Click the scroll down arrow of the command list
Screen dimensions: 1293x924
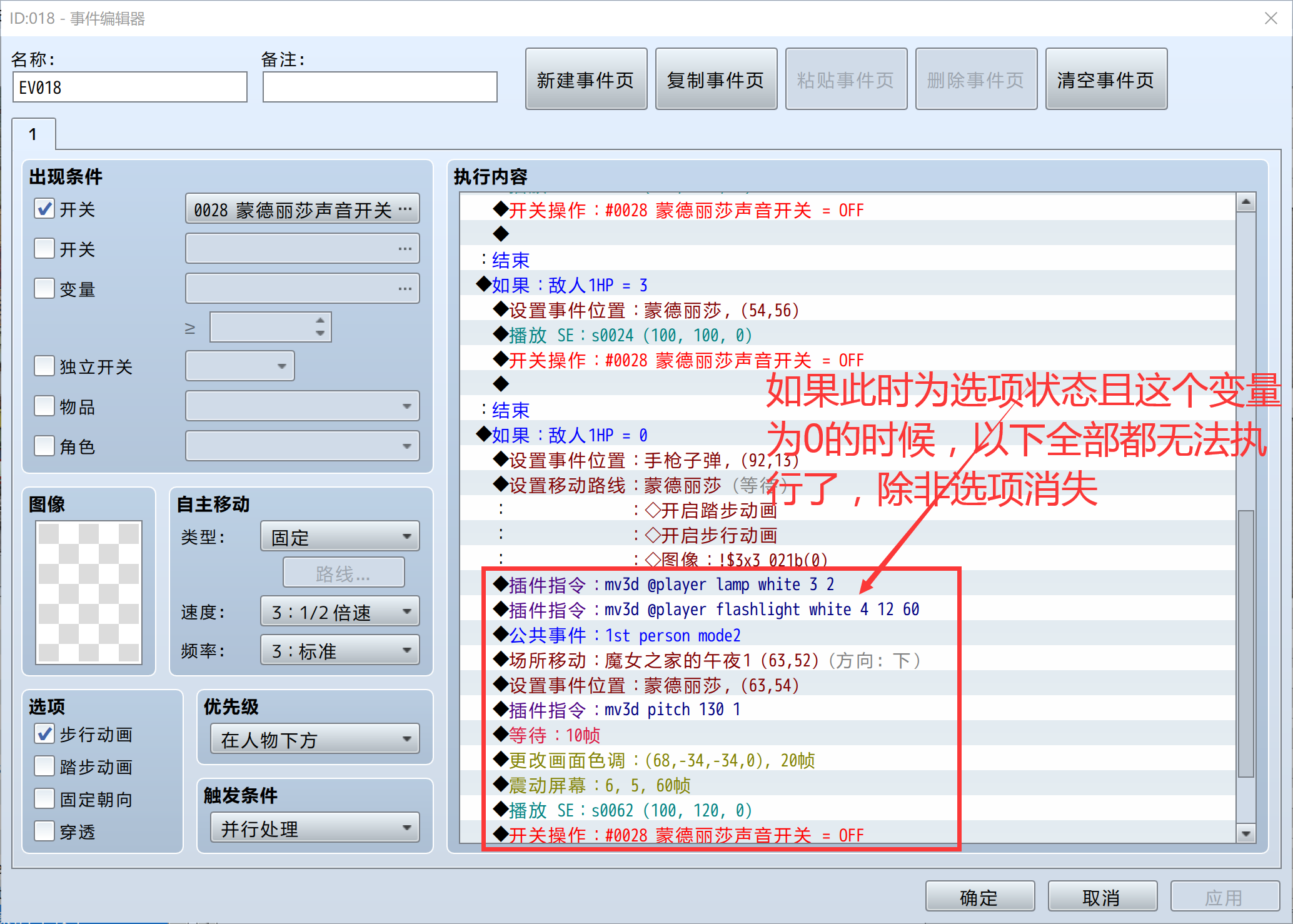(x=1246, y=833)
